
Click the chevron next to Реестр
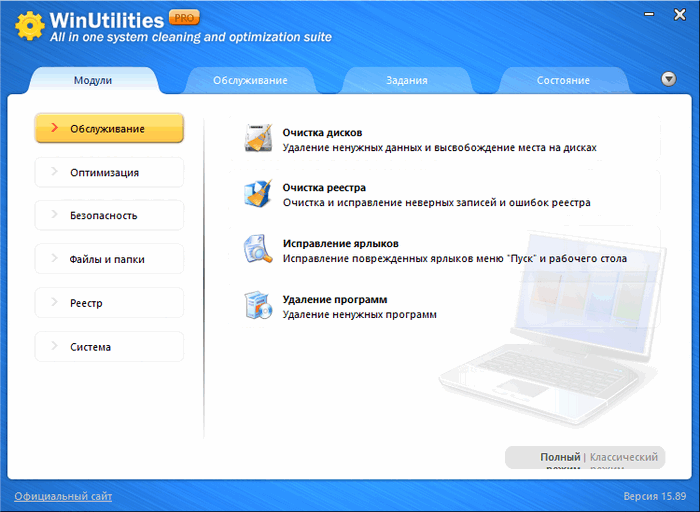click(x=54, y=302)
